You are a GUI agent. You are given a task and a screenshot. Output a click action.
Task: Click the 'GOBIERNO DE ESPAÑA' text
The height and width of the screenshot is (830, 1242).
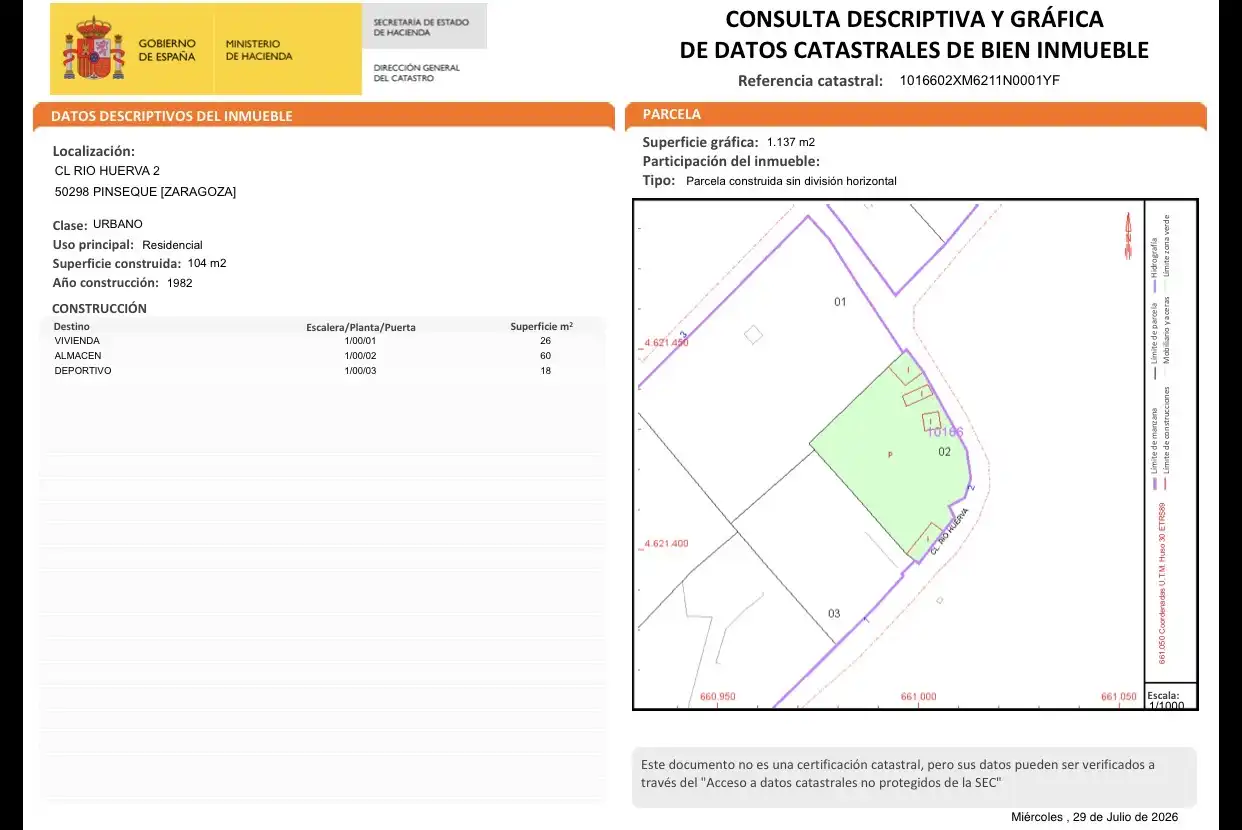pyautogui.click(x=167, y=50)
